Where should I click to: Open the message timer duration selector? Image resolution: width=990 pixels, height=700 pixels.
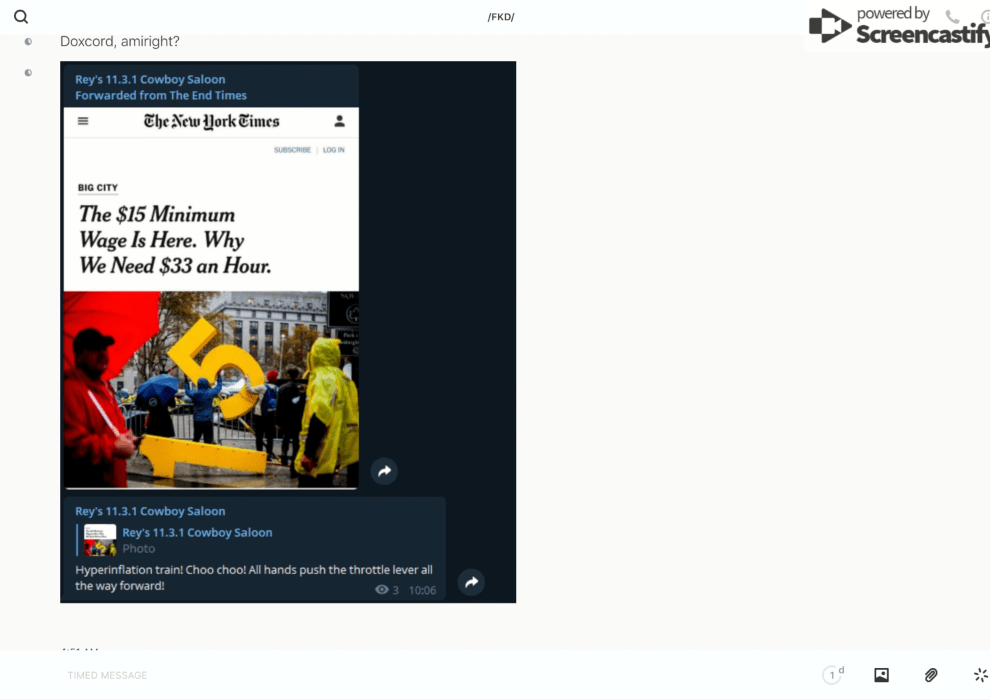(x=832, y=675)
